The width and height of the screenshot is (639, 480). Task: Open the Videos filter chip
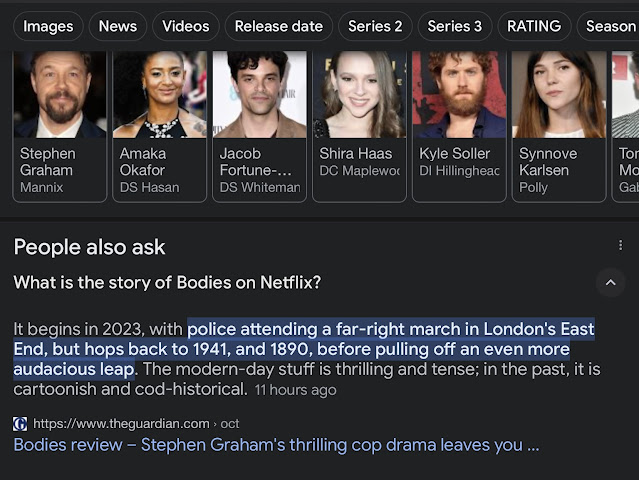tap(186, 26)
